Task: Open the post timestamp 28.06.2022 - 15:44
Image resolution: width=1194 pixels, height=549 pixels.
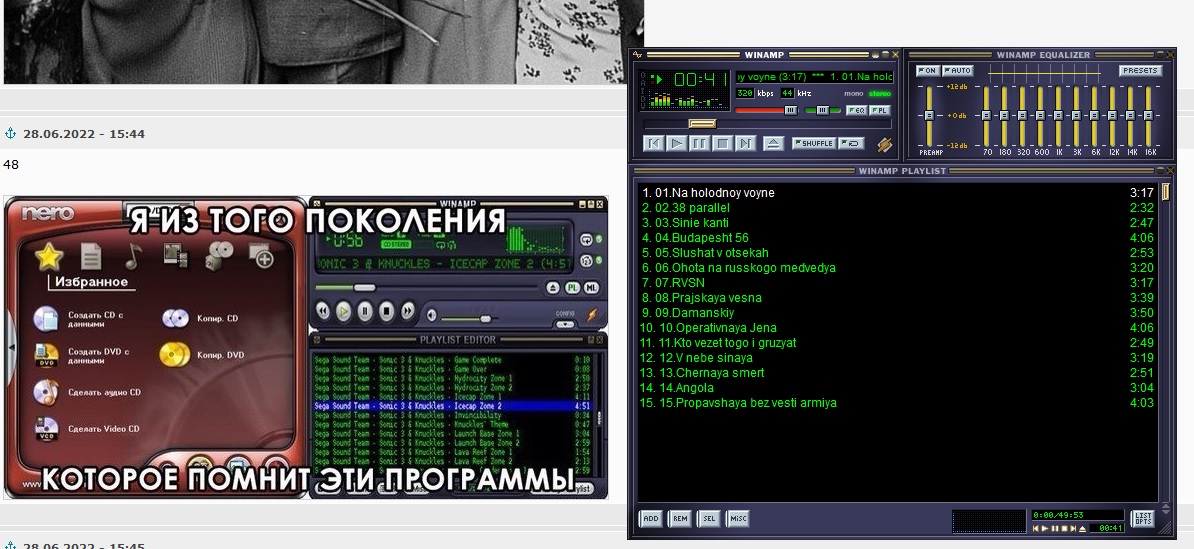Action: click(x=84, y=134)
